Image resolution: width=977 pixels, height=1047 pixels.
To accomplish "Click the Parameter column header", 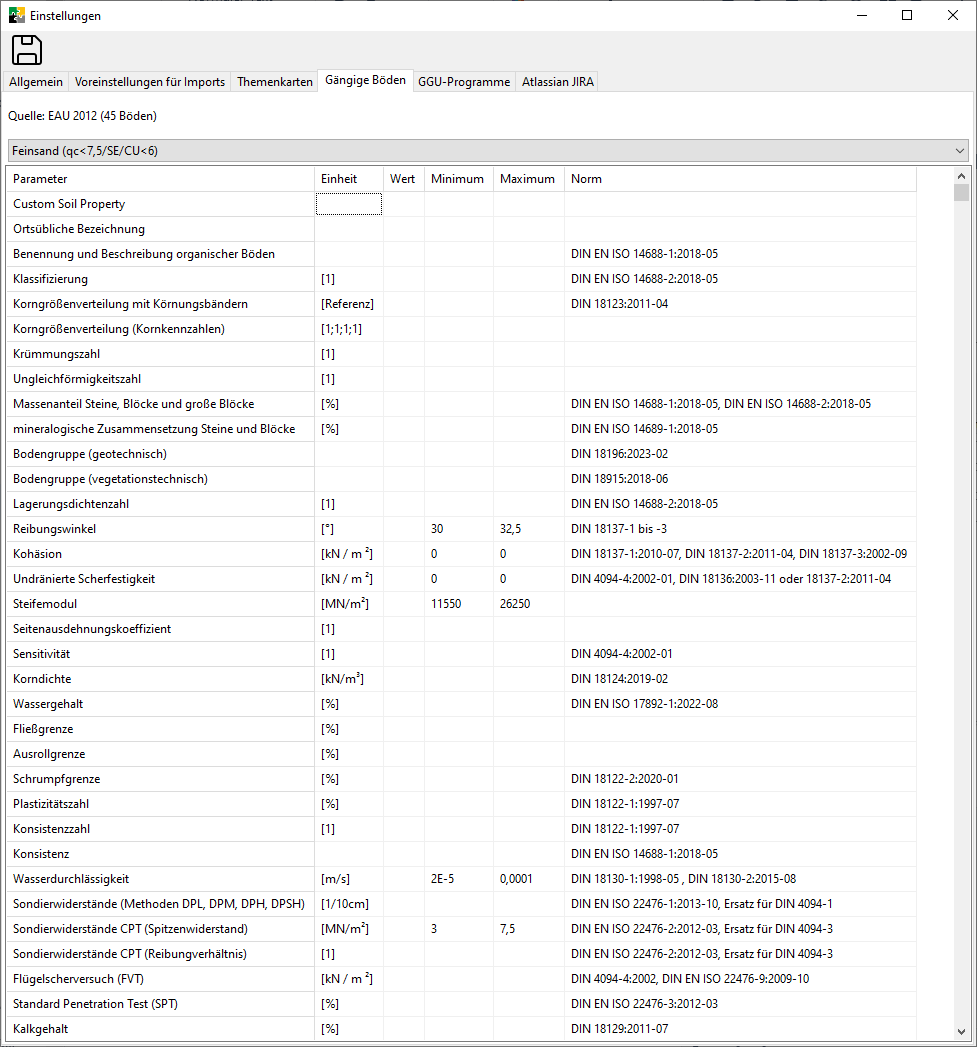I will [x=160, y=179].
